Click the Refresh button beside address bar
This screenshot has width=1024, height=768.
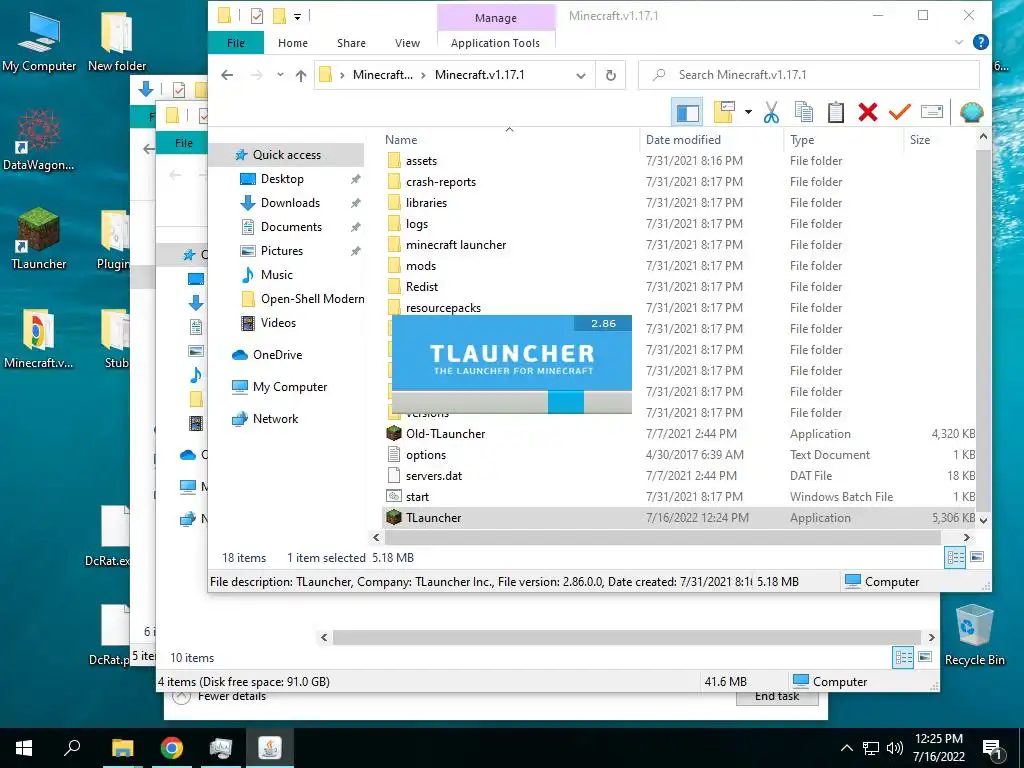611,75
